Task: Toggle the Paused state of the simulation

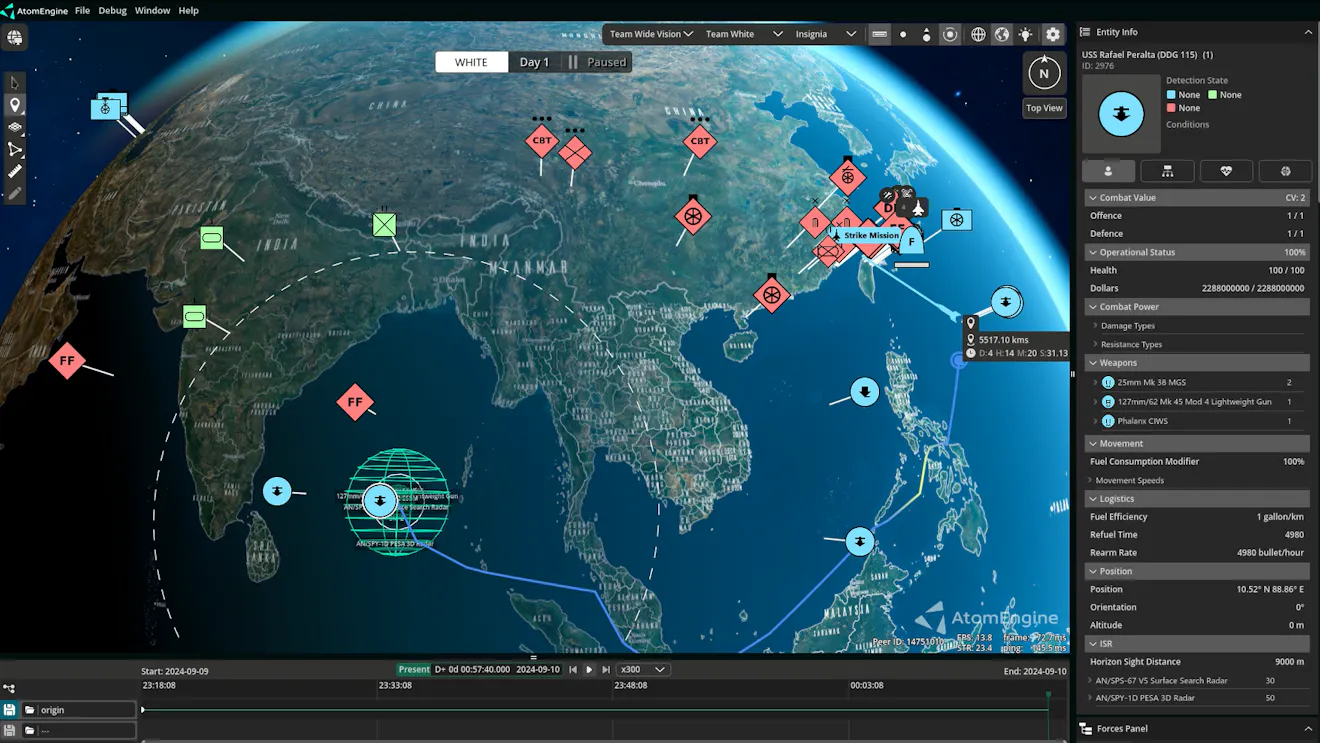Action: pyautogui.click(x=597, y=61)
